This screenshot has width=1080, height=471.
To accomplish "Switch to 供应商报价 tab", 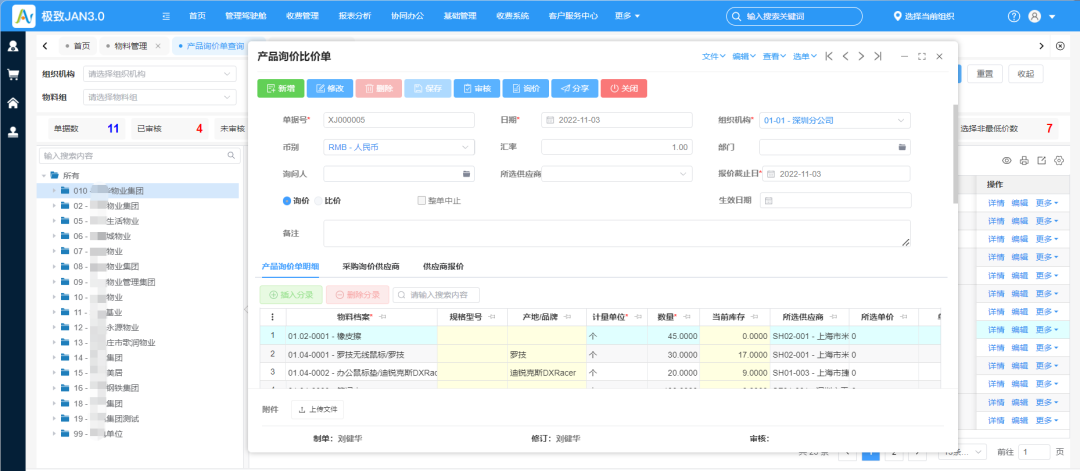I will click(x=443, y=266).
